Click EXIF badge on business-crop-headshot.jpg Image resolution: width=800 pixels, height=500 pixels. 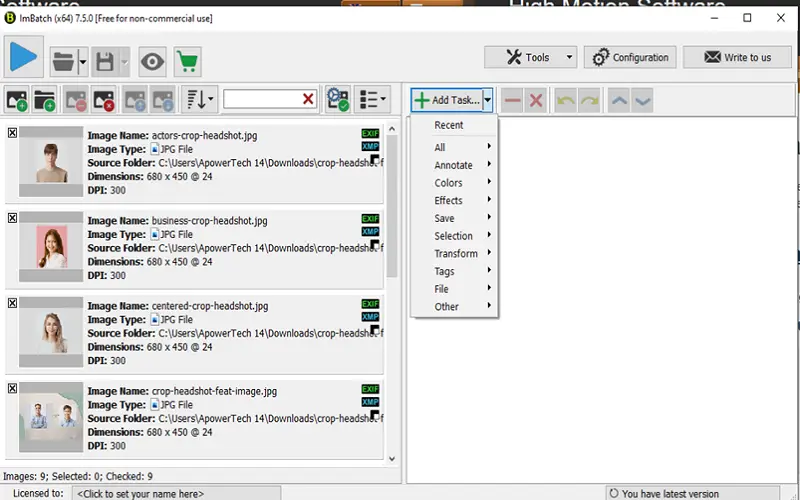[x=370, y=218]
